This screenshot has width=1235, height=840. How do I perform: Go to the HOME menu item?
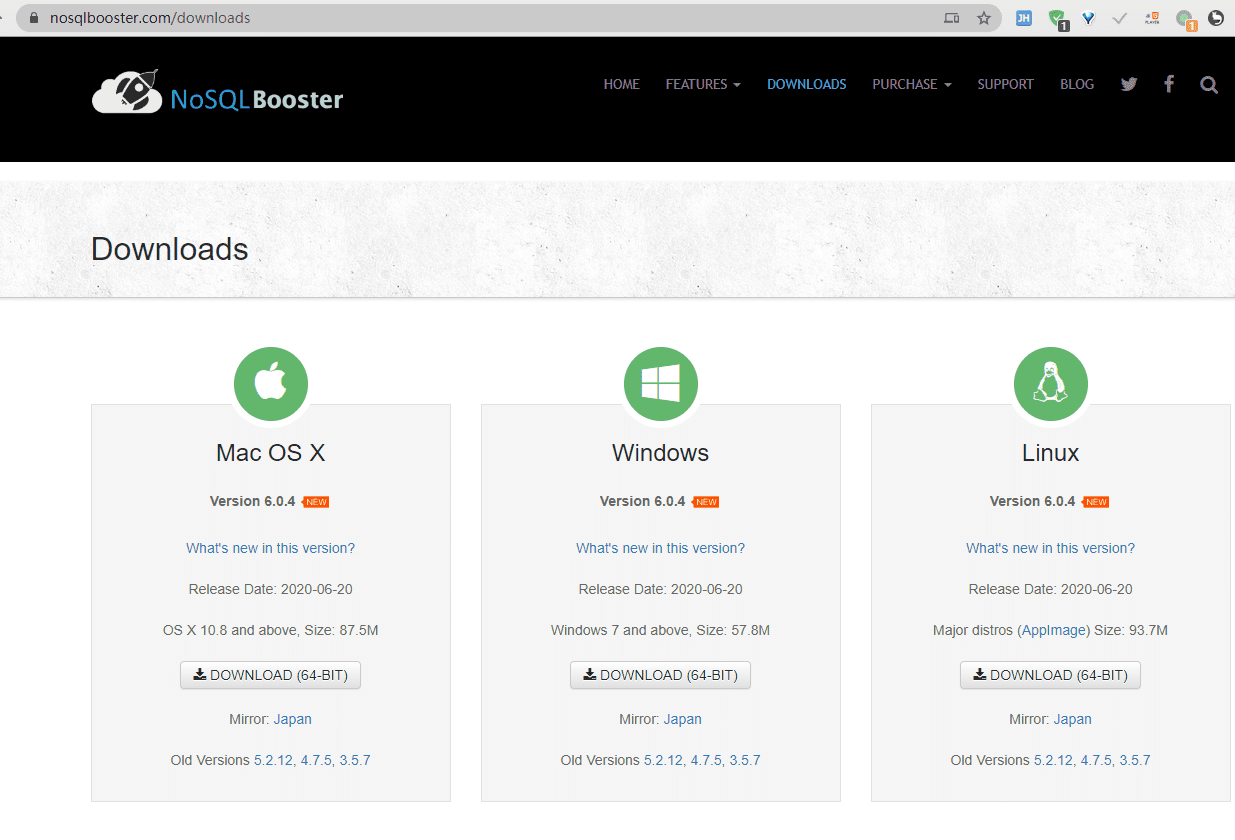click(x=621, y=84)
